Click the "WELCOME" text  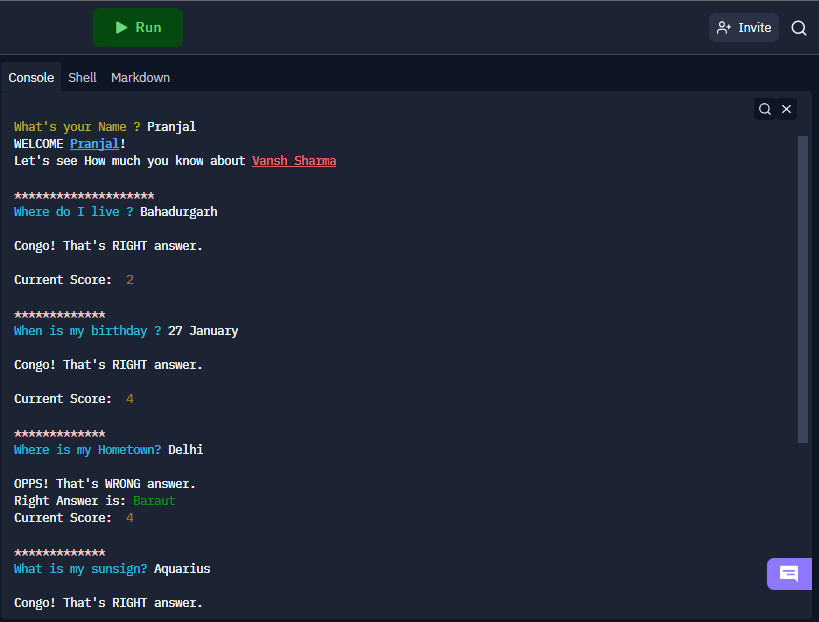coord(39,144)
